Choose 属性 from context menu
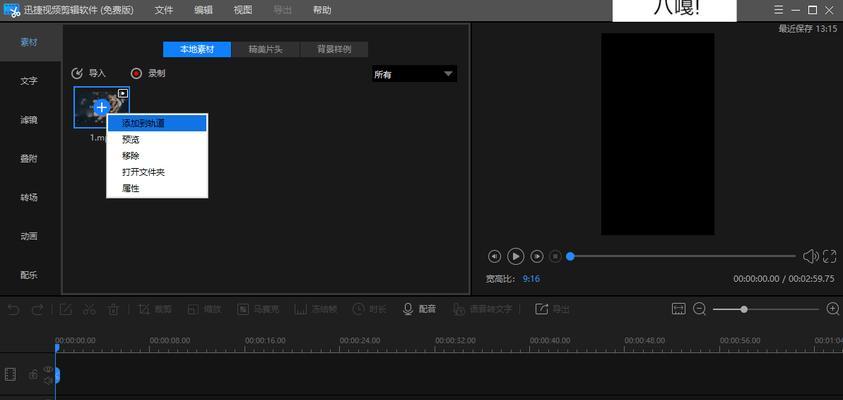 point(157,189)
